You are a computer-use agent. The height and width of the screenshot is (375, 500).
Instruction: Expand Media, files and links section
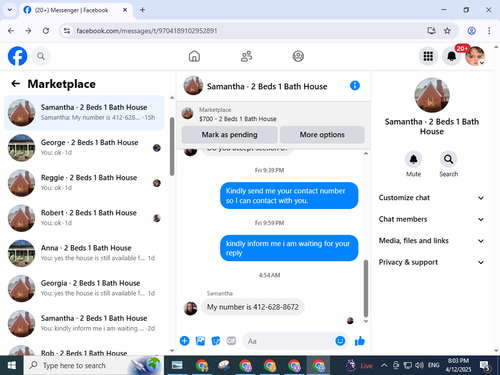(x=431, y=241)
